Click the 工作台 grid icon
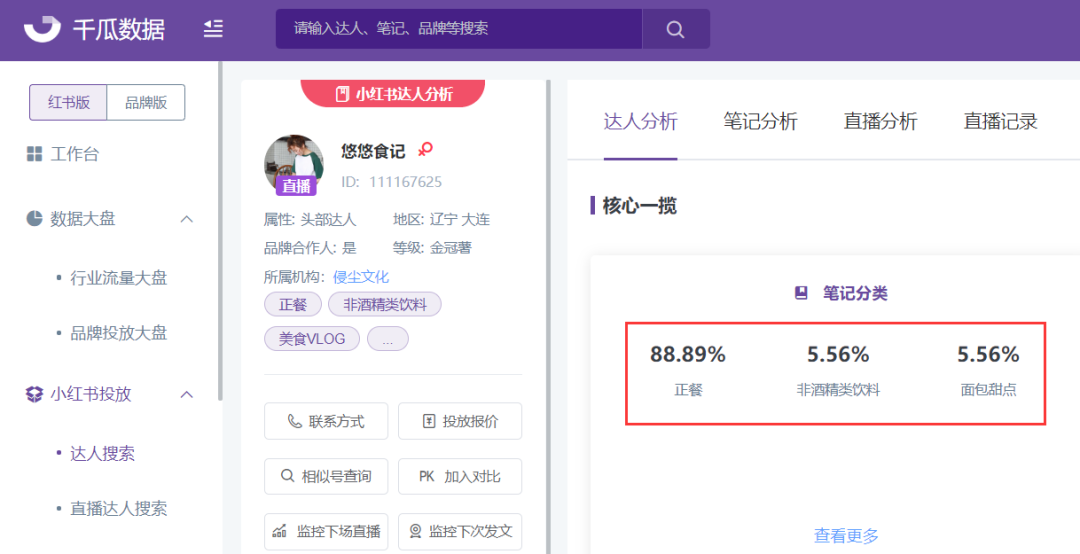Viewport: 1080px width, 554px height. (x=34, y=154)
